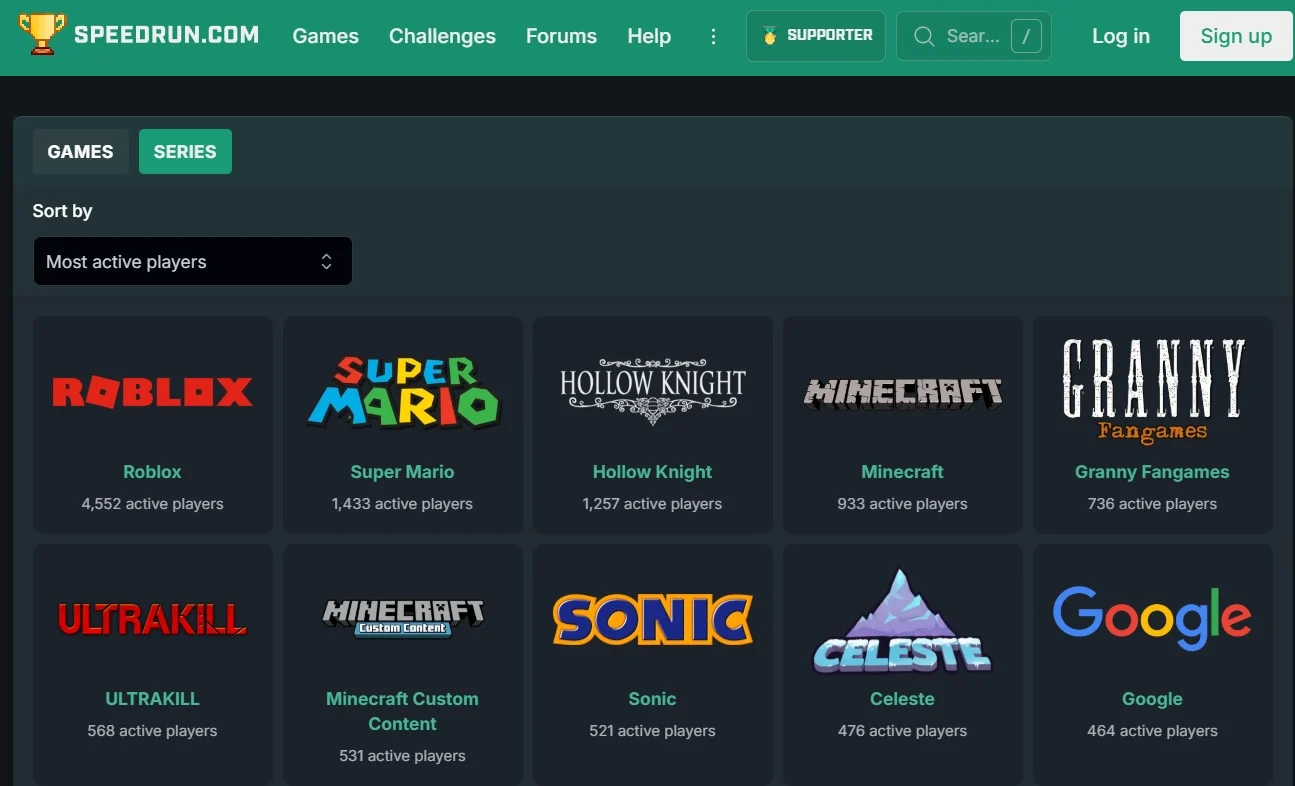Click the "736 active players" text

(x=1152, y=504)
